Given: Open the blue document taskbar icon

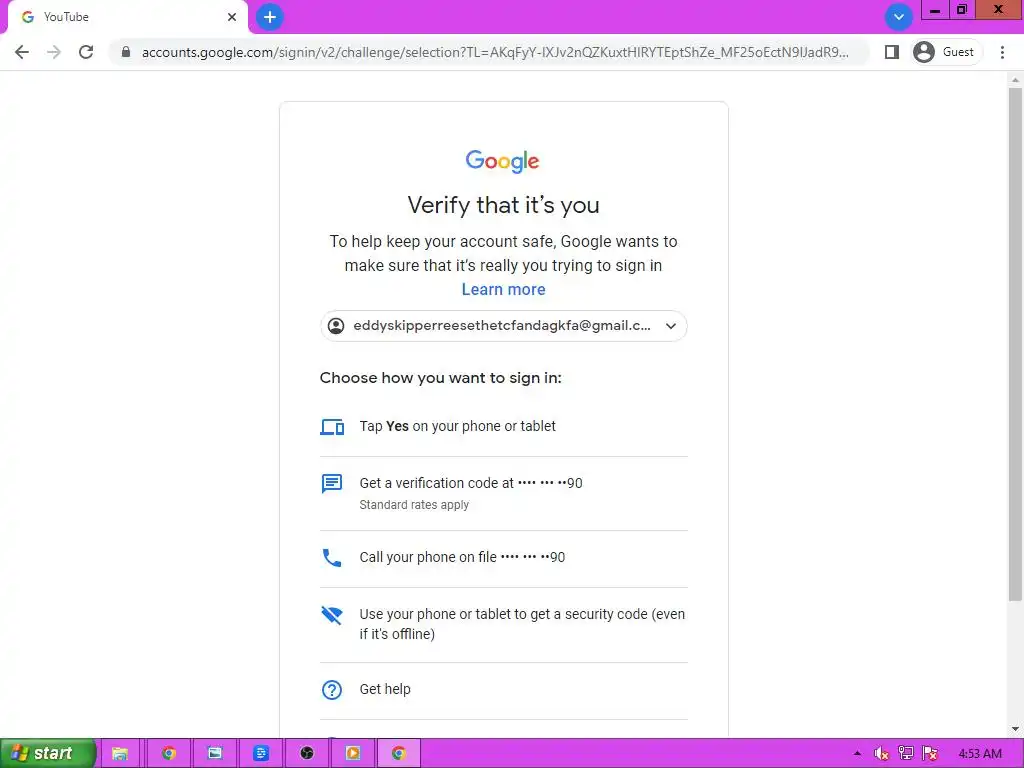Looking at the screenshot, I should click(x=261, y=754).
